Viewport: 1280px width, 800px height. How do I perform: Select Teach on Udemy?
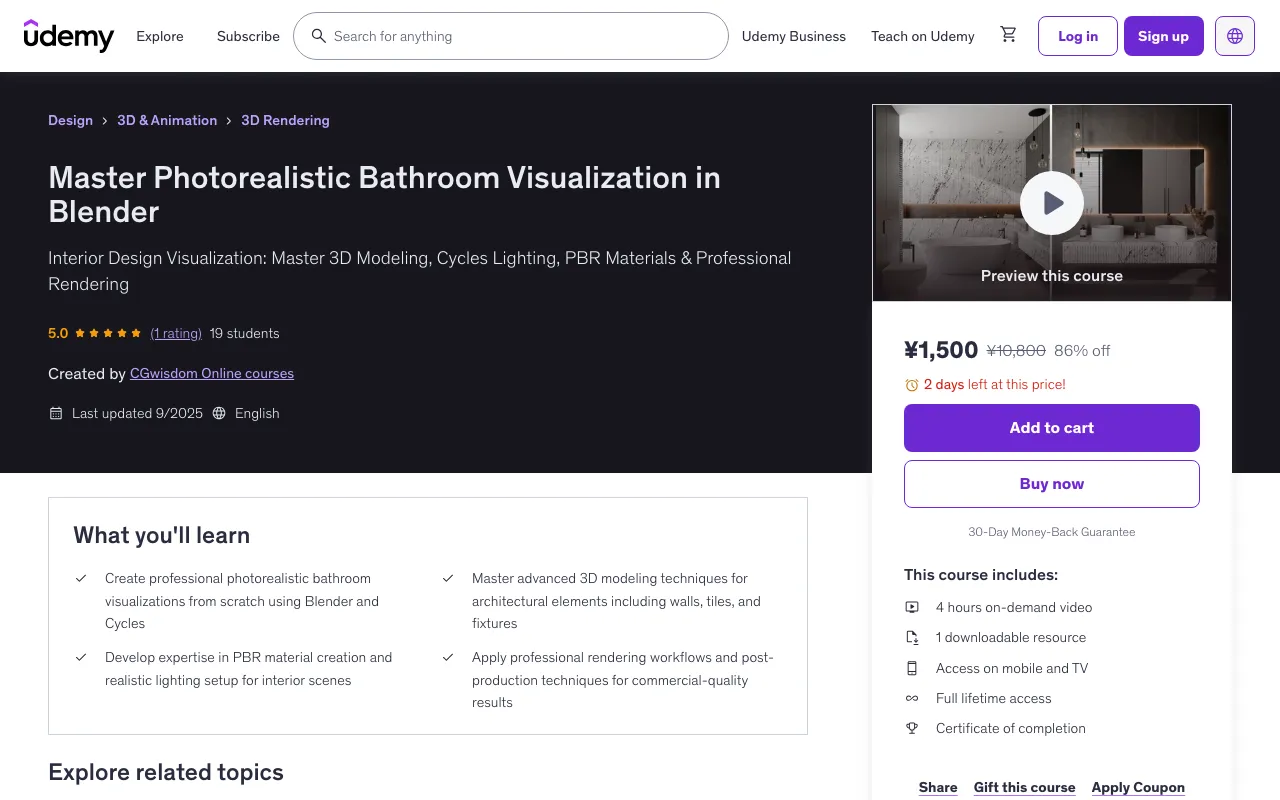tap(922, 36)
